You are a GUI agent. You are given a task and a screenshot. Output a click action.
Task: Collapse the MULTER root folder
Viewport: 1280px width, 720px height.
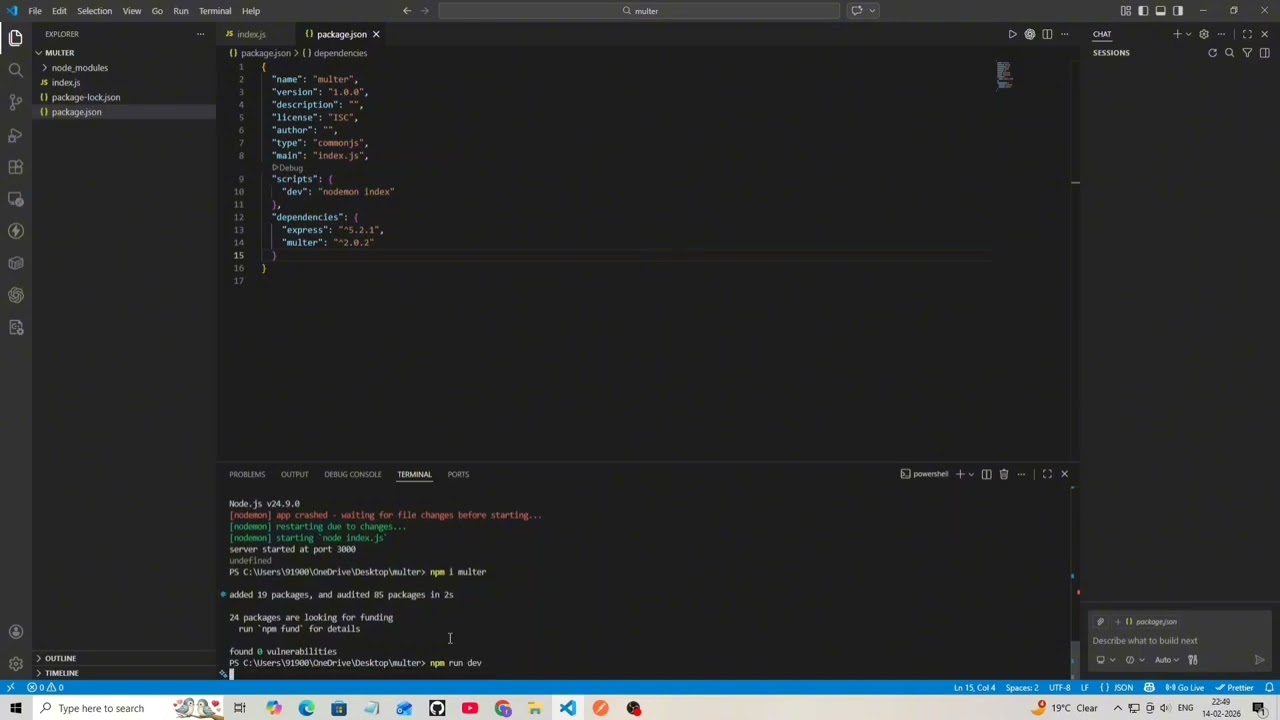tap(59, 53)
